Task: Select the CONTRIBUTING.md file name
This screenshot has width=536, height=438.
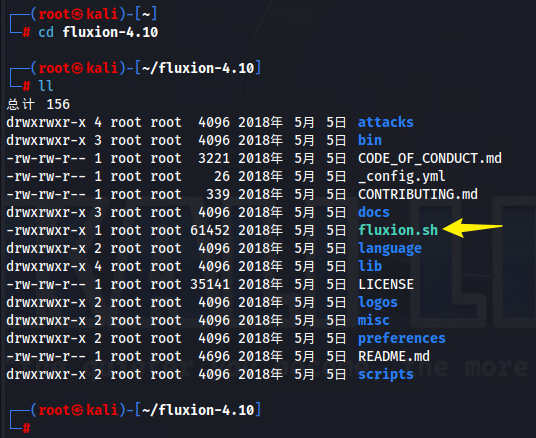Action: coord(418,194)
